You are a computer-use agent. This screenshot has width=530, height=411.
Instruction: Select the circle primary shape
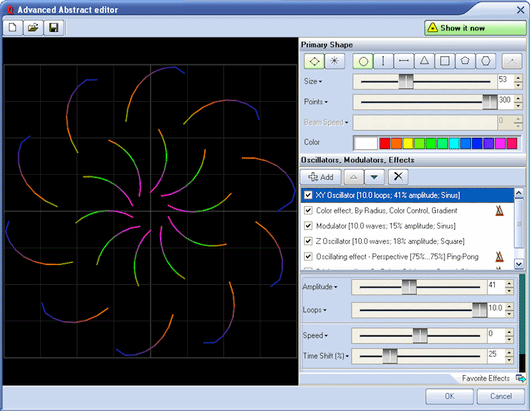[363, 61]
